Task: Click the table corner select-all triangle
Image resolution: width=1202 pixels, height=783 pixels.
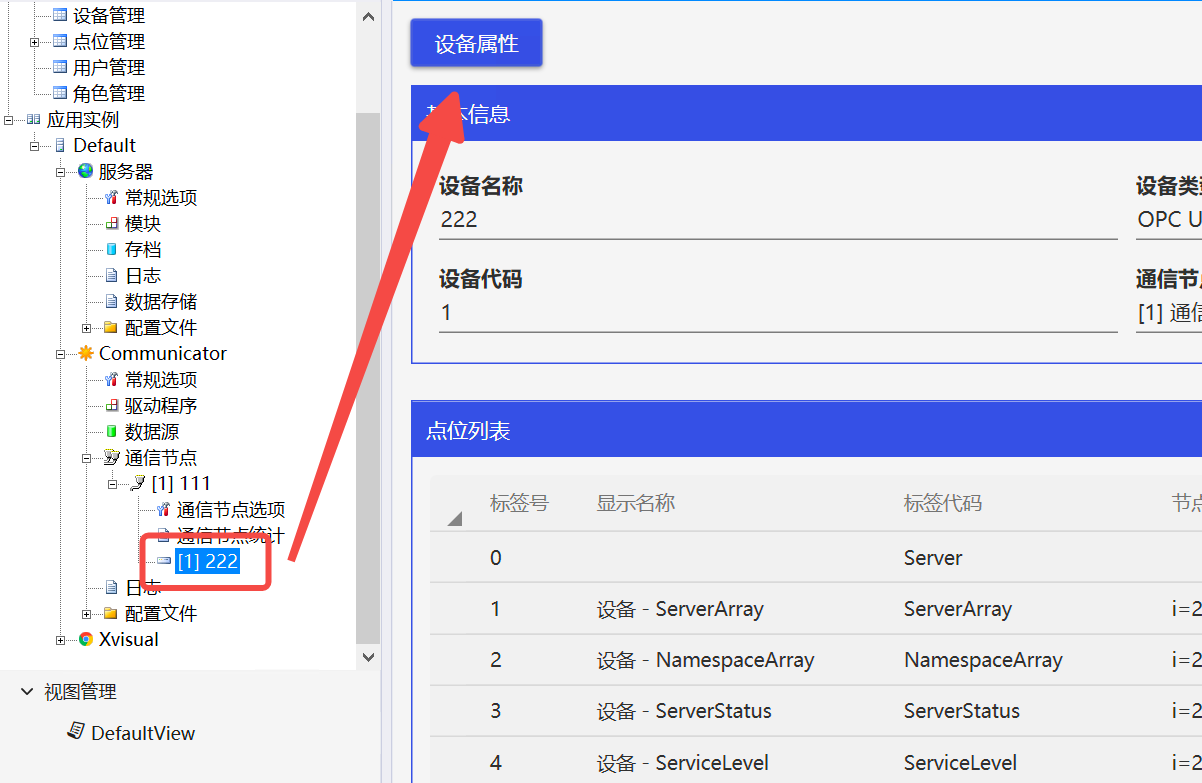Action: (x=454, y=517)
